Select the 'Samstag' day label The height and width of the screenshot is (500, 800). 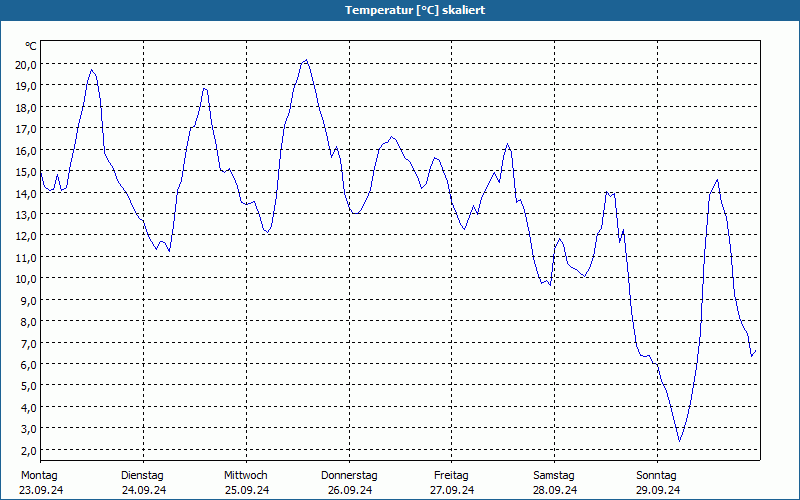(x=554, y=476)
